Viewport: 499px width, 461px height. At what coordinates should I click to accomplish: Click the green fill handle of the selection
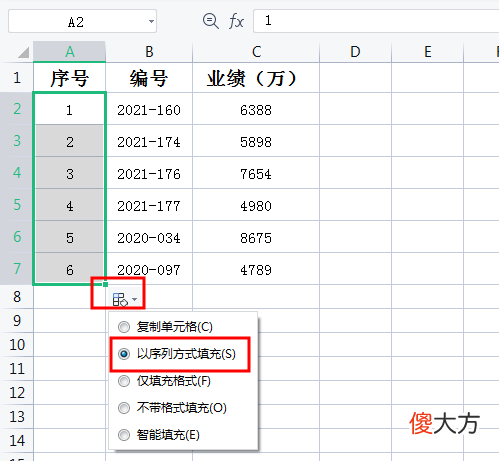tap(105, 284)
